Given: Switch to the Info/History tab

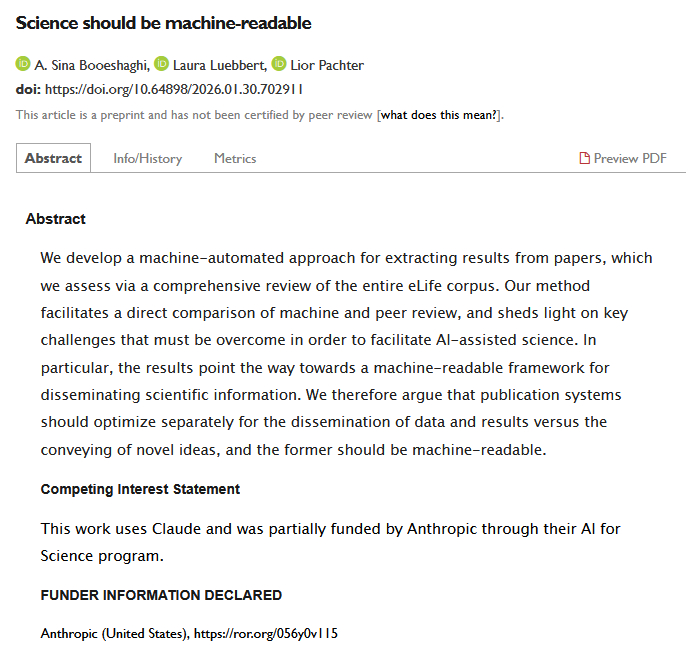Looking at the screenshot, I should click(x=147, y=158).
